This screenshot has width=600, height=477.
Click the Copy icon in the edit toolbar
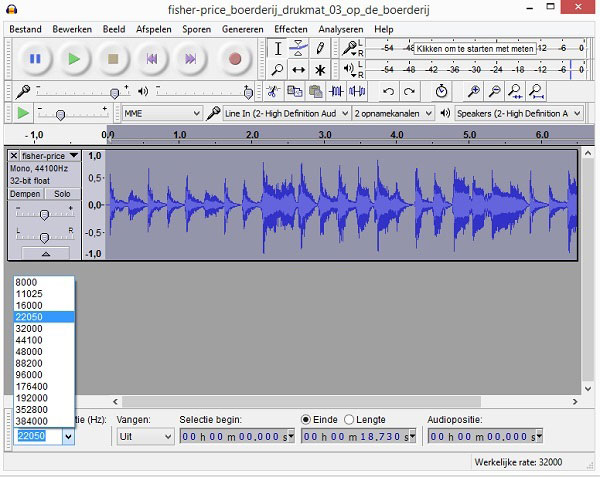(294, 91)
